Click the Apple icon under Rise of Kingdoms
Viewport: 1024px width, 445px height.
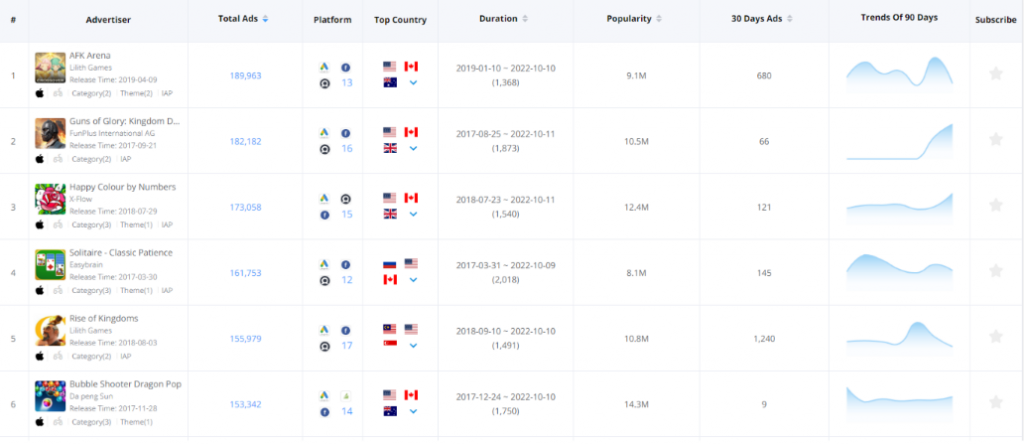[x=40, y=356]
